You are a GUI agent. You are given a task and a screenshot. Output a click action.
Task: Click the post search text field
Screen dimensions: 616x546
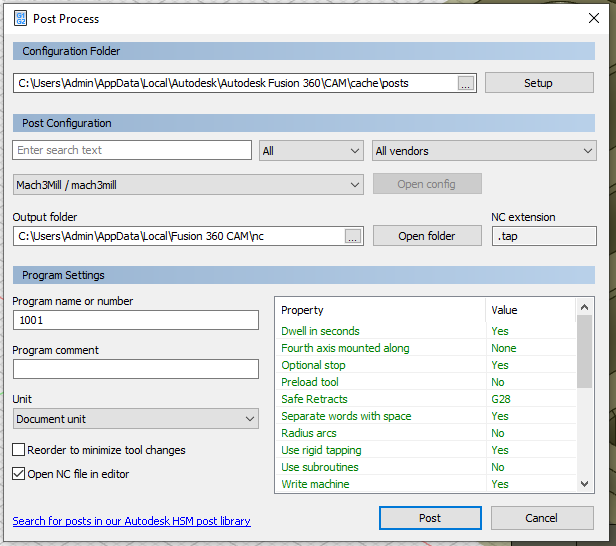[x=132, y=150]
